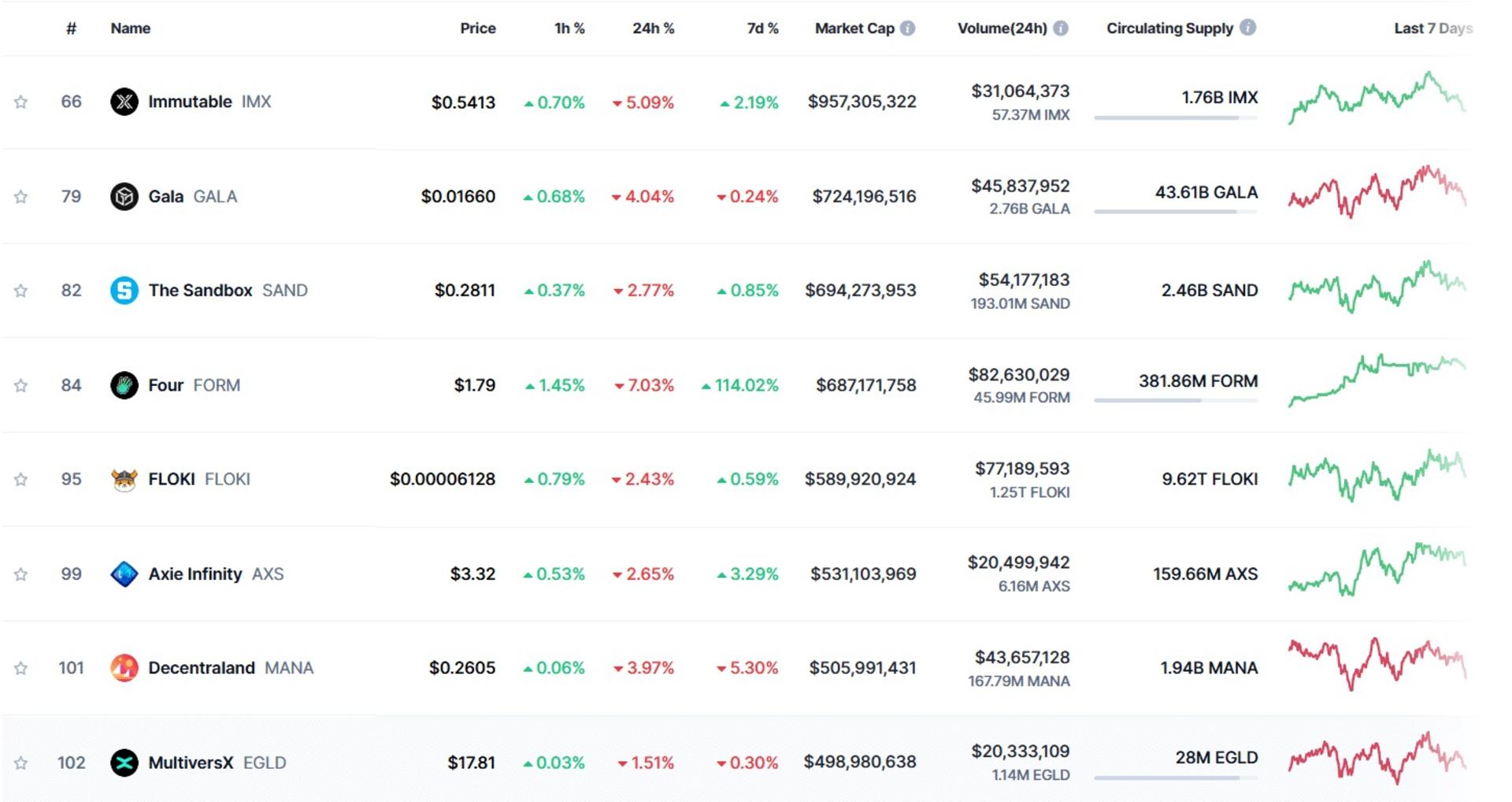Viewport: 1512px width, 802px height.
Task: Click the Volume(24h) info icon
Action: click(x=1061, y=28)
